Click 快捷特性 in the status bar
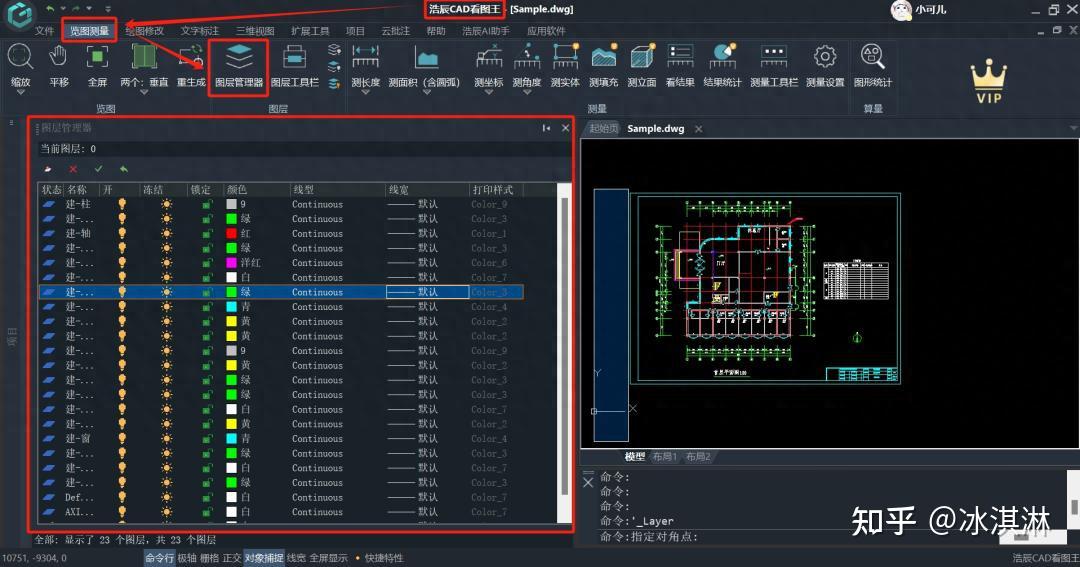1080x567 pixels. coord(384,558)
